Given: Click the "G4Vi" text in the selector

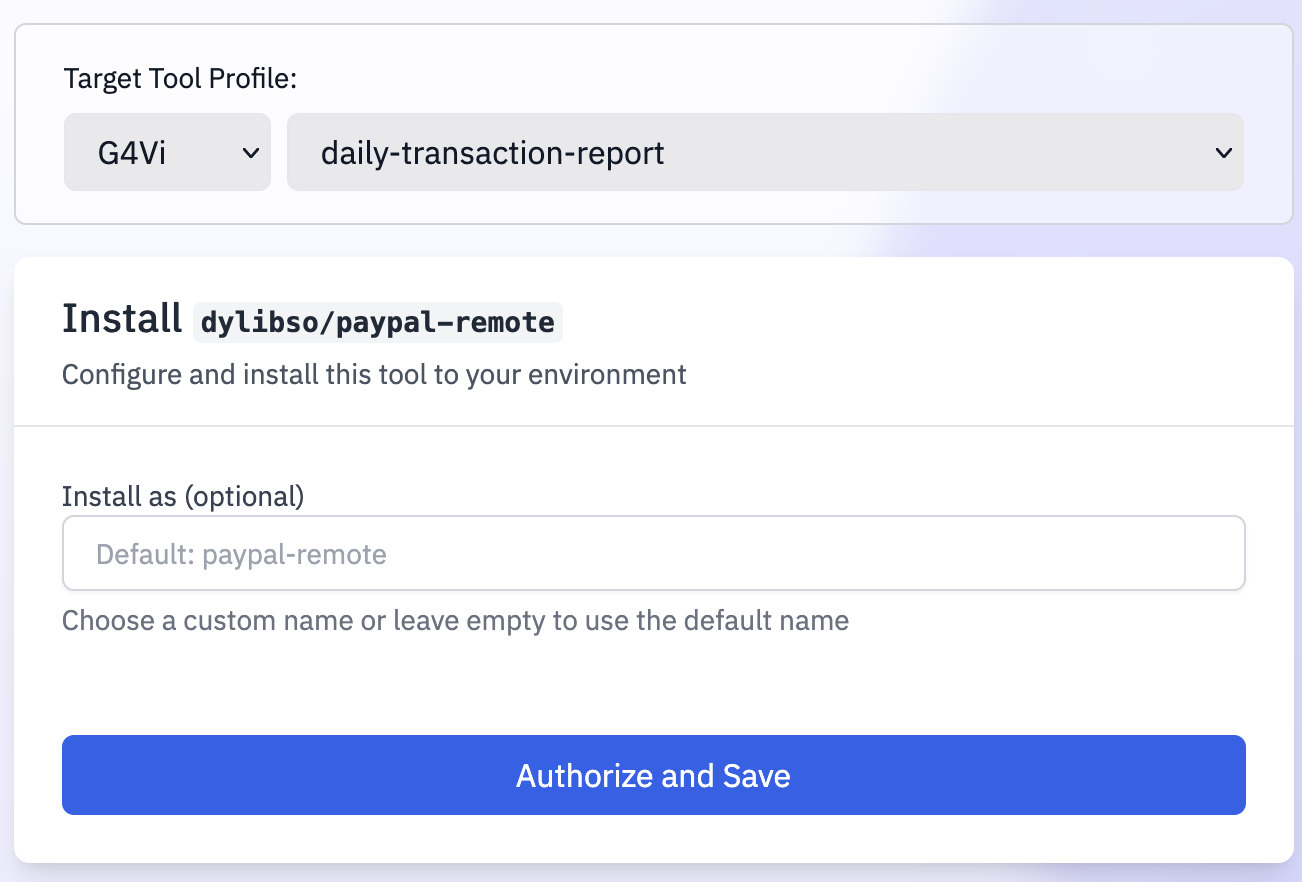Looking at the screenshot, I should (x=132, y=153).
